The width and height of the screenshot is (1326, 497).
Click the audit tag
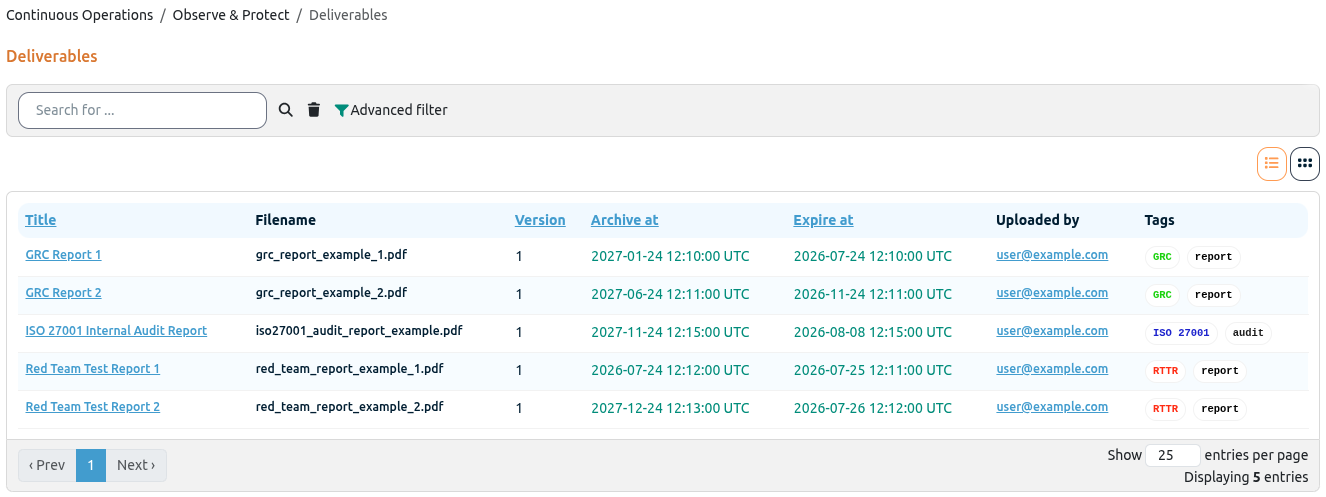(x=1248, y=333)
